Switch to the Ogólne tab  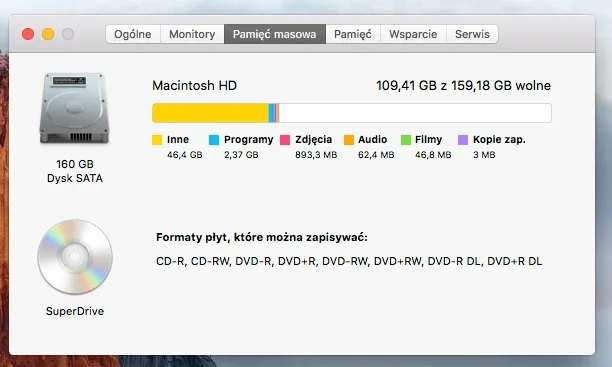tap(133, 34)
